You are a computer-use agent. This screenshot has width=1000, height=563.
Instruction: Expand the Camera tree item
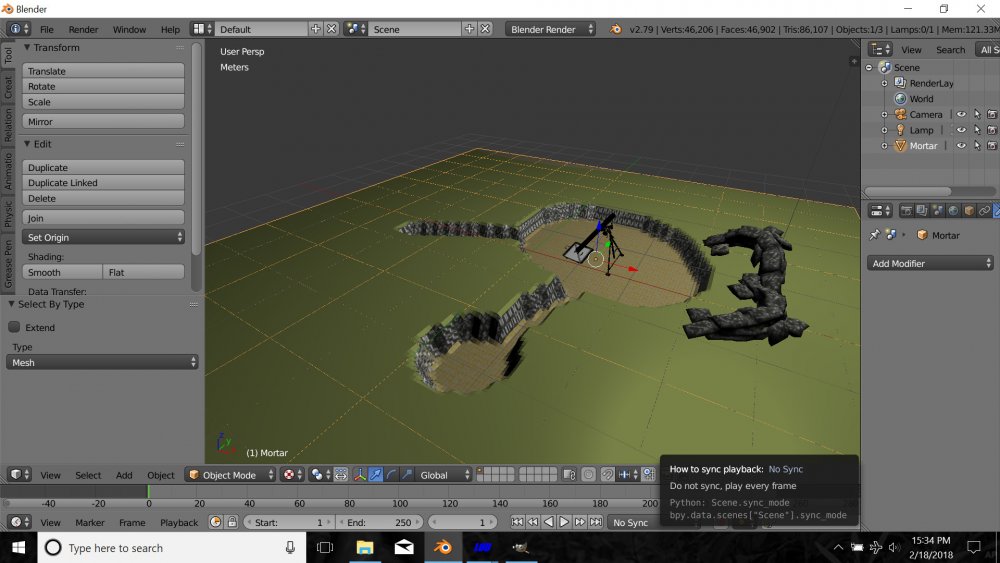pyautogui.click(x=885, y=114)
